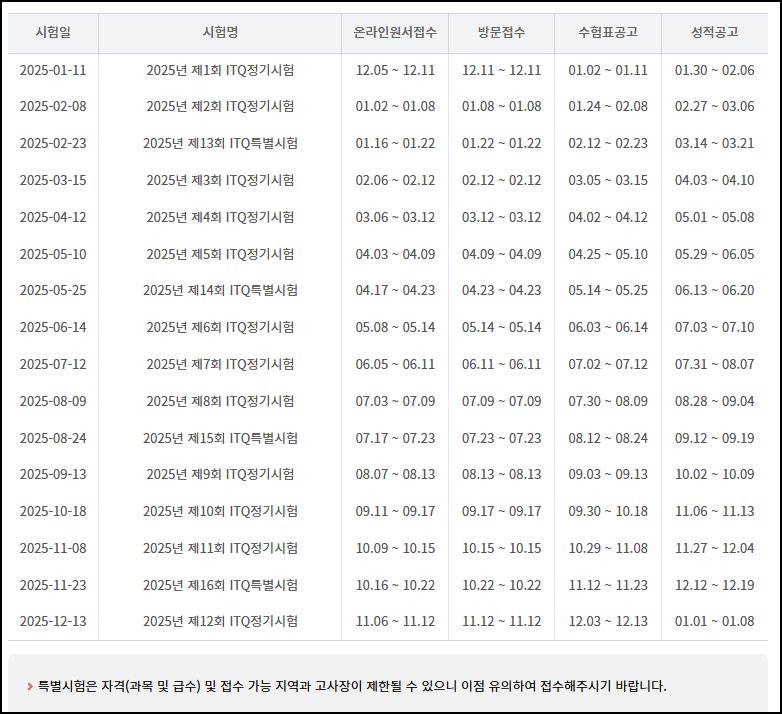Click score notice 10.02 ~ 10.09
782x714 pixels.
tap(715, 474)
